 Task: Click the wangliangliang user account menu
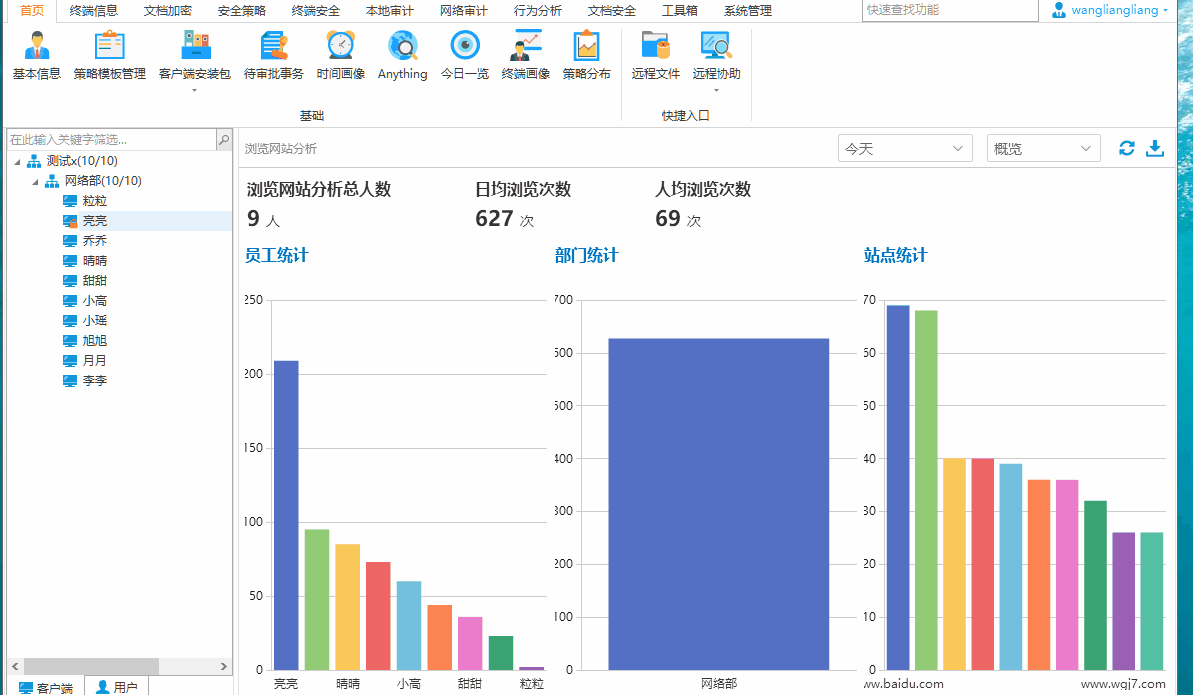1110,10
